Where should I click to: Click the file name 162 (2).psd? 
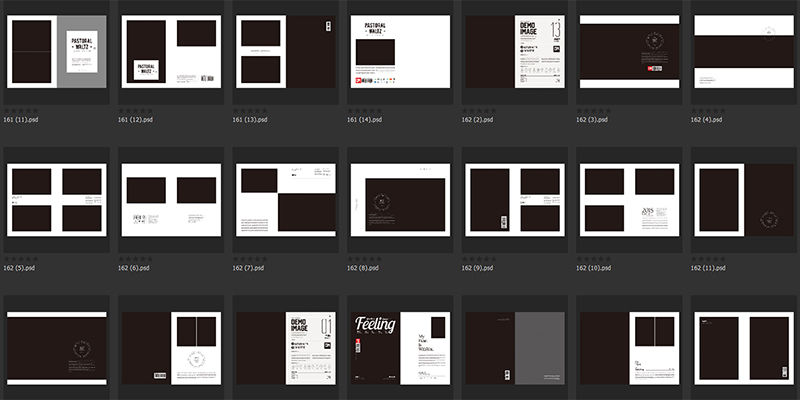[478, 120]
